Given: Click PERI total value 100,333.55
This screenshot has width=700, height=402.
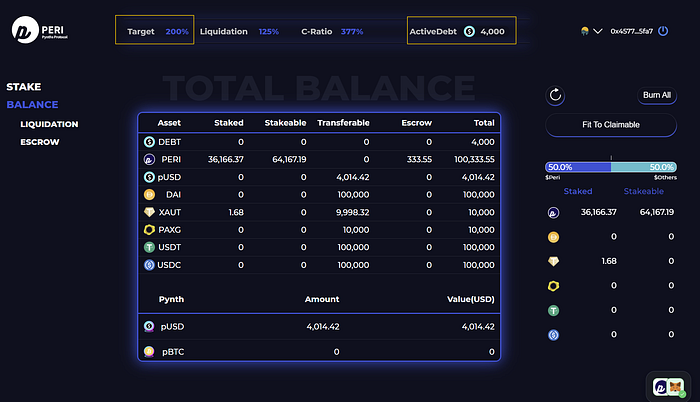Looking at the screenshot, I should [x=474, y=159].
